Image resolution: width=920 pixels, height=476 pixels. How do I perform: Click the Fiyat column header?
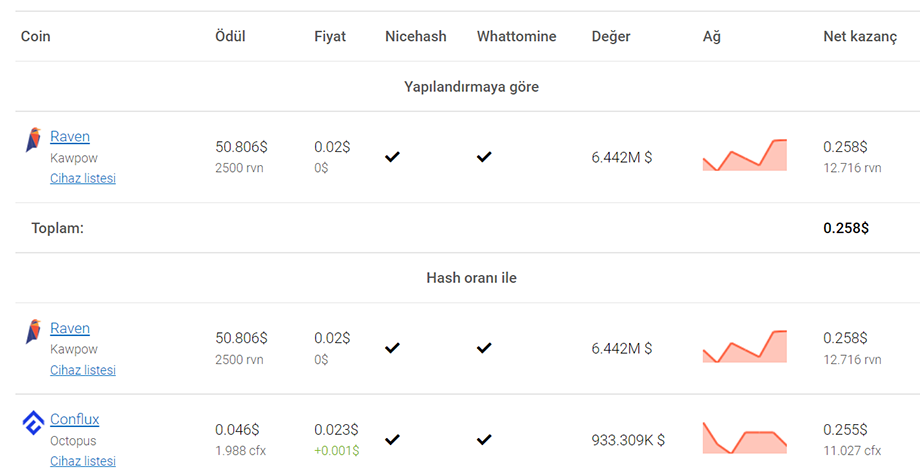coord(330,36)
